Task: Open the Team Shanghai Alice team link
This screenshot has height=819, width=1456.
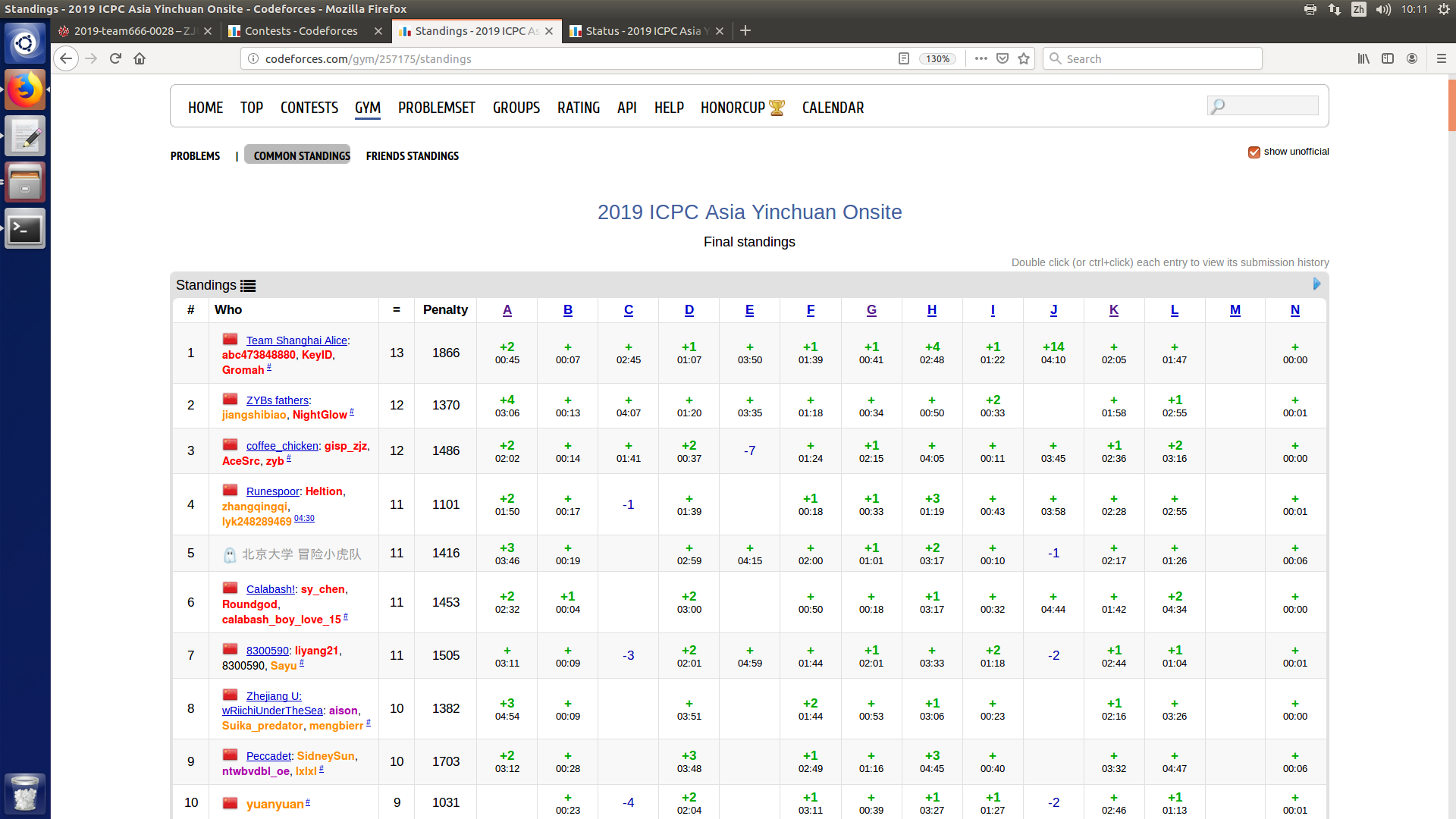Action: tap(297, 340)
